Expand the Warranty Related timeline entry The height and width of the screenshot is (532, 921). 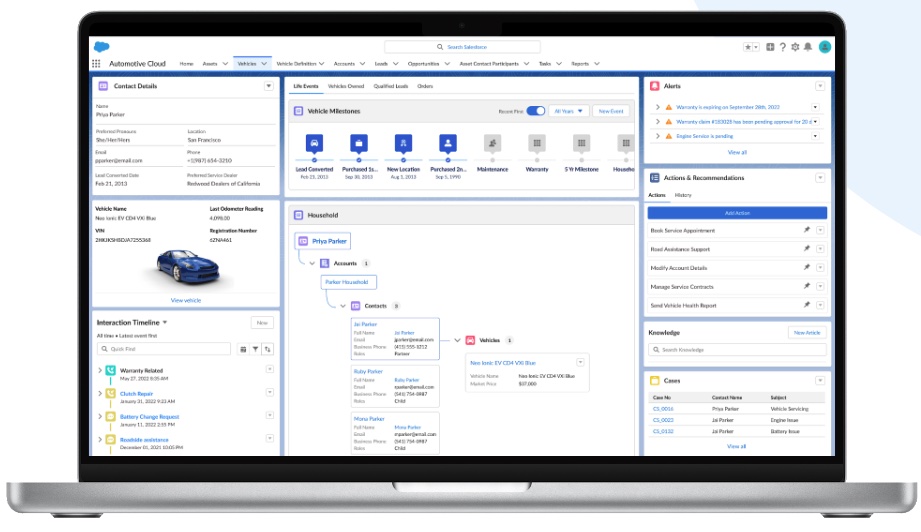pos(100,371)
